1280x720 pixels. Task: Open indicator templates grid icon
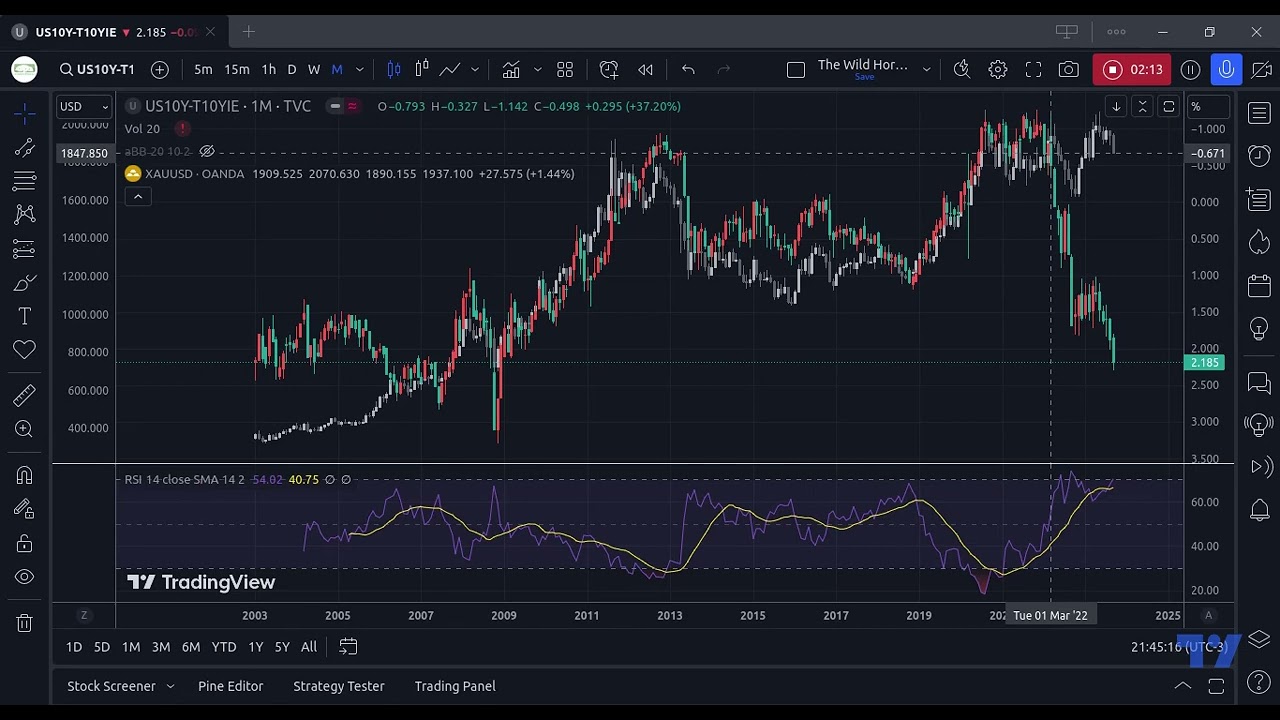(x=565, y=69)
